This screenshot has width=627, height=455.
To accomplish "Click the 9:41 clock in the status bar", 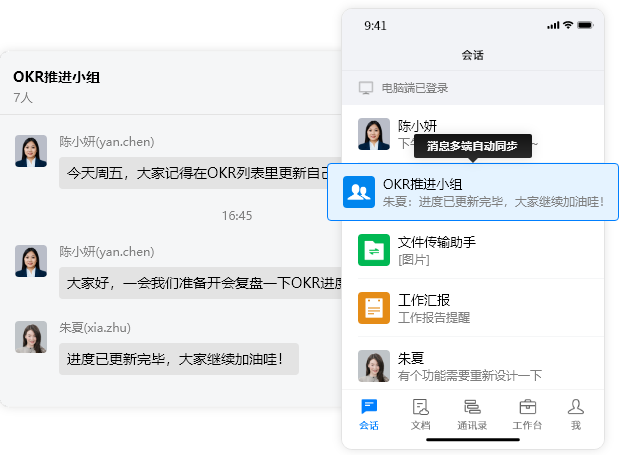I will click(375, 26).
